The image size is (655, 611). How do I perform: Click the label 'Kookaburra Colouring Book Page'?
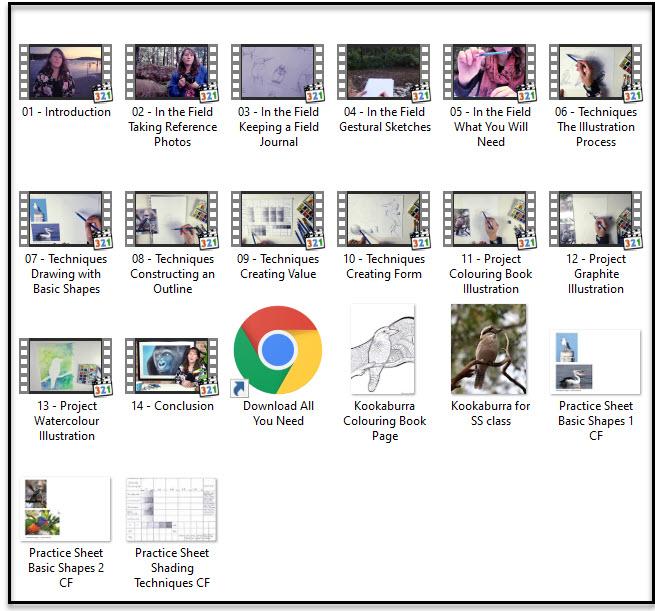coord(385,421)
